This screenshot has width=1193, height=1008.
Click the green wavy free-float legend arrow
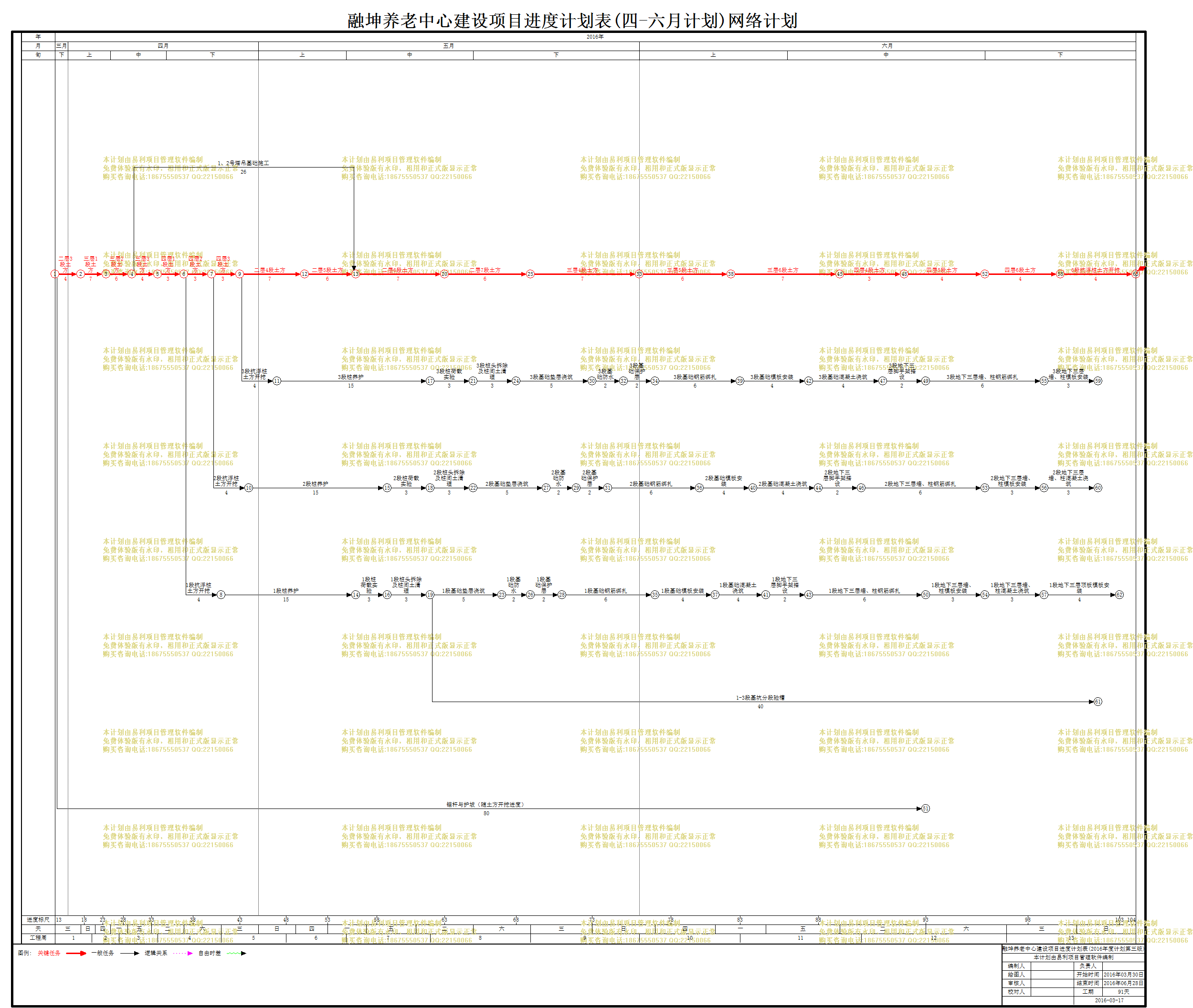[x=237, y=953]
